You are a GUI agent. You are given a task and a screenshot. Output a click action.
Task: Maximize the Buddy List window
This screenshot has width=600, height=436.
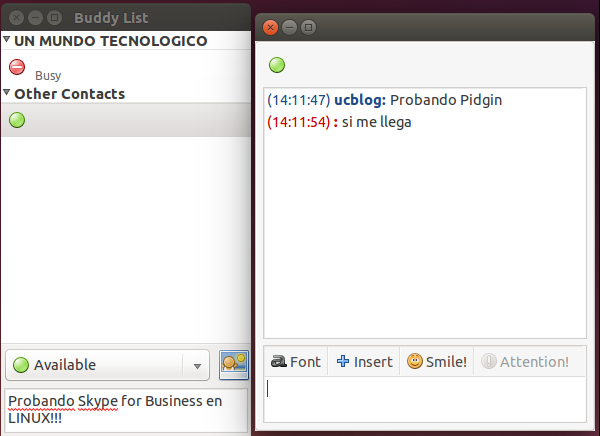(x=54, y=17)
